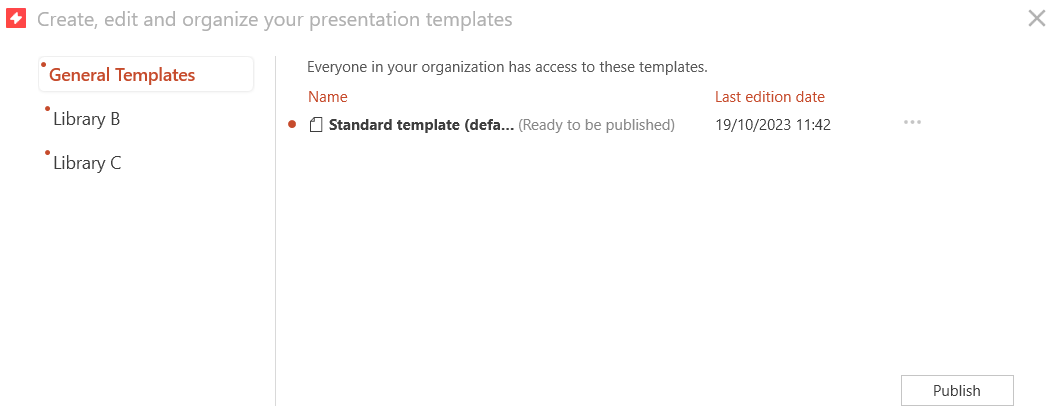Image resolution: width=1050 pixels, height=416 pixels.
Task: Open the three-dots more options menu
Action: pyautogui.click(x=912, y=123)
